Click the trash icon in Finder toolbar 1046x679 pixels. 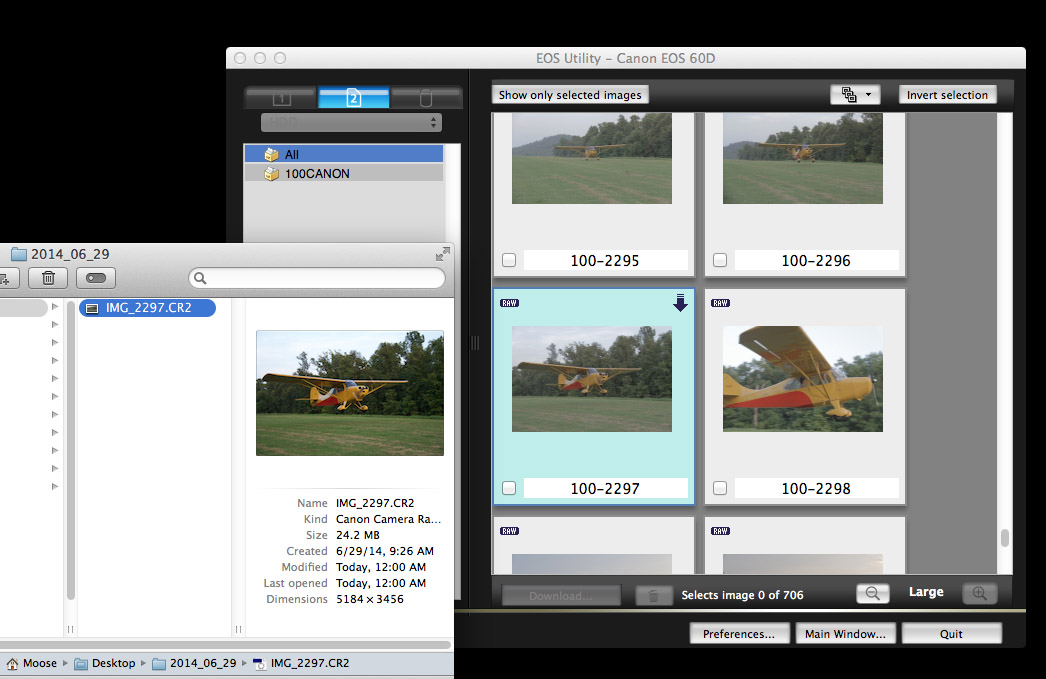pyautogui.click(x=48, y=277)
